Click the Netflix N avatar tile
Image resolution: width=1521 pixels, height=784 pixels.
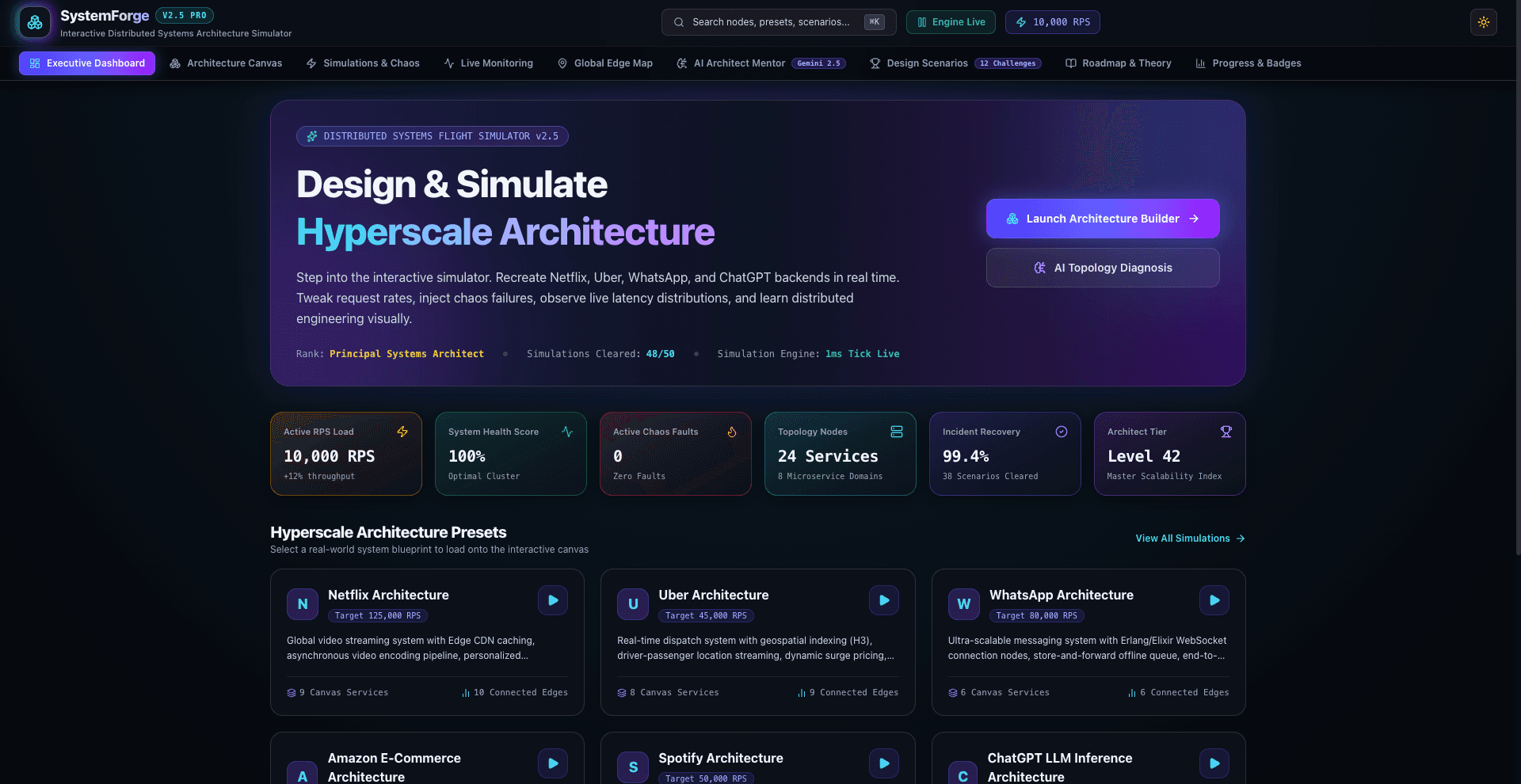(303, 604)
